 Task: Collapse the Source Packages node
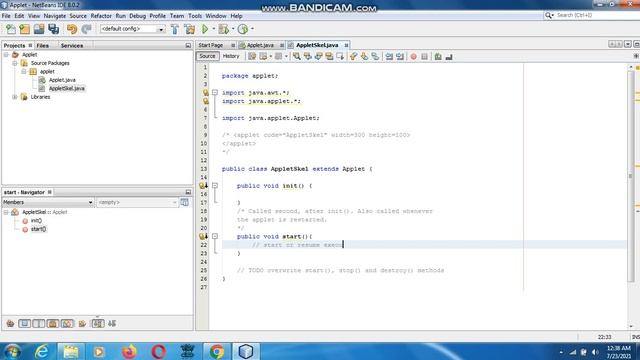click(x=15, y=63)
